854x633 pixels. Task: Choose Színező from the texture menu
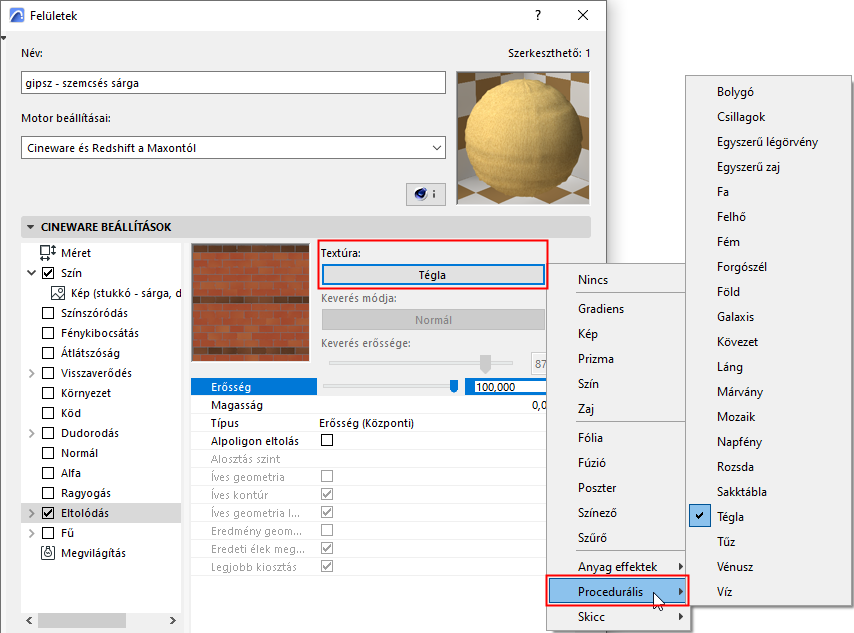(x=597, y=513)
